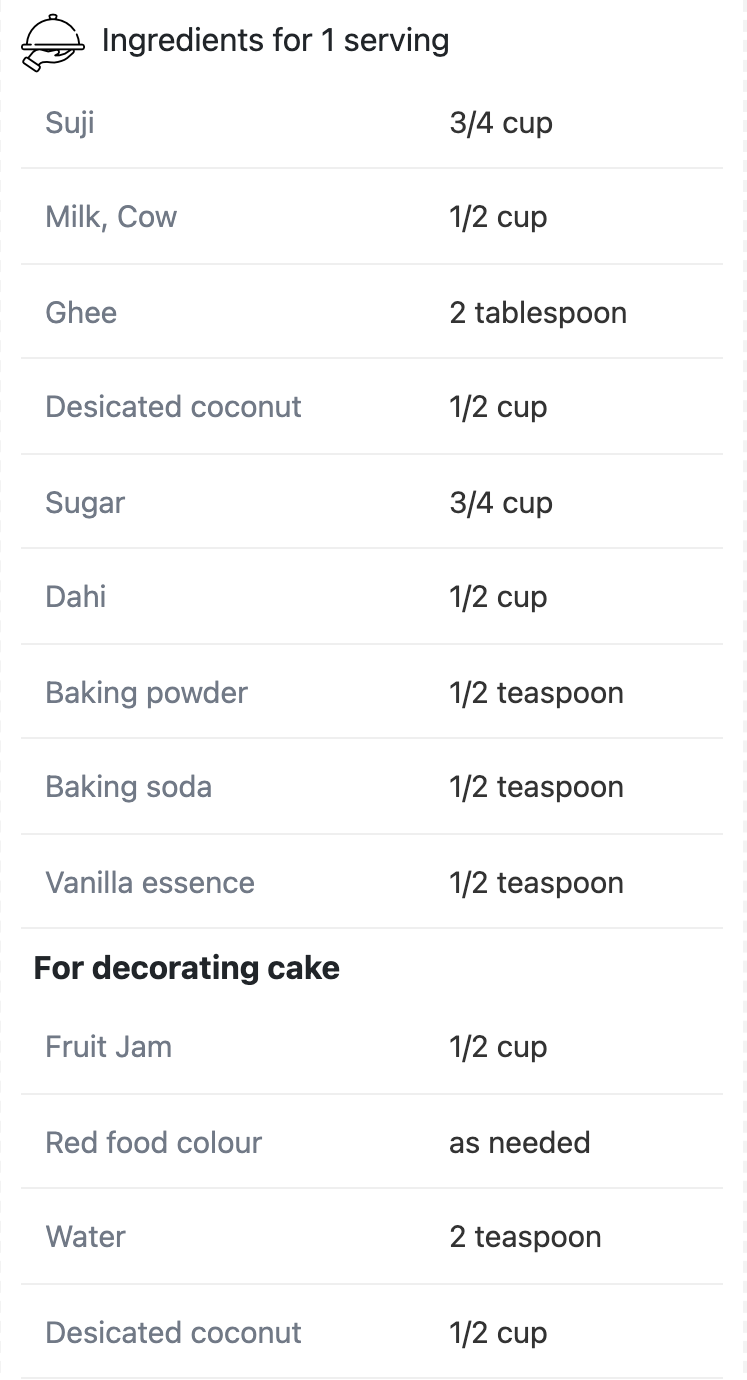The height and width of the screenshot is (1380, 747).
Task: Click the "For decorating cake" section heading
Action: 187,968
